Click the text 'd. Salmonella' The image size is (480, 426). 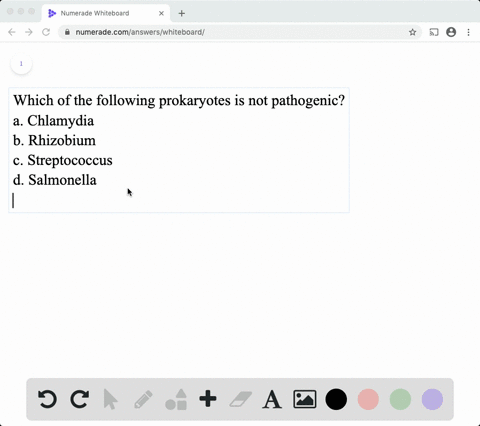point(55,180)
